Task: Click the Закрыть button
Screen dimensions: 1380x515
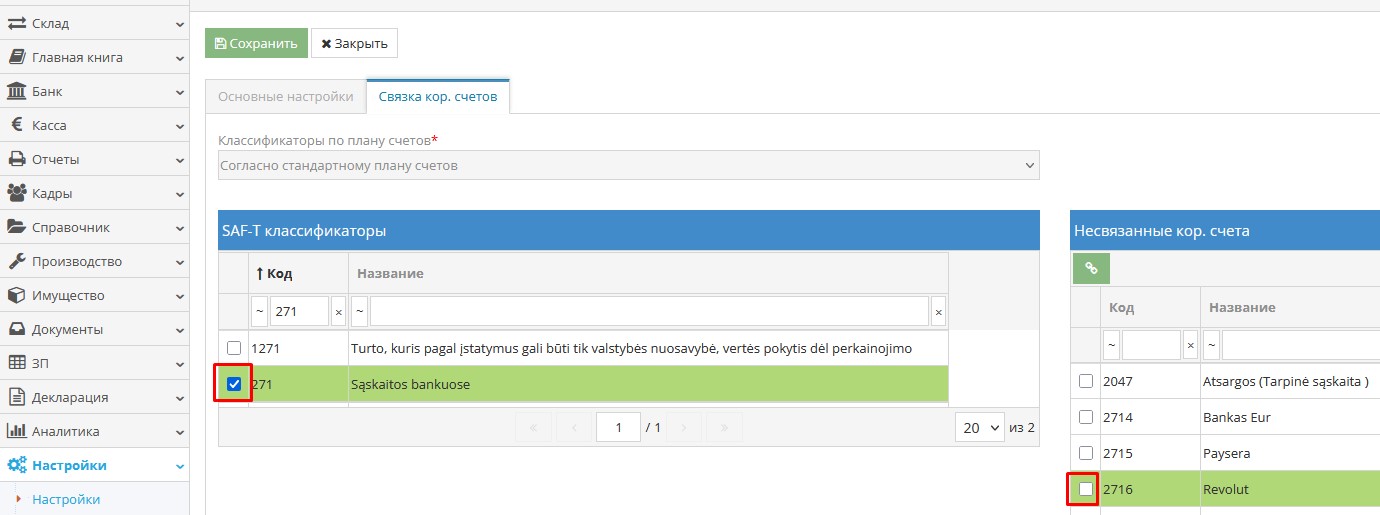Action: (x=354, y=43)
